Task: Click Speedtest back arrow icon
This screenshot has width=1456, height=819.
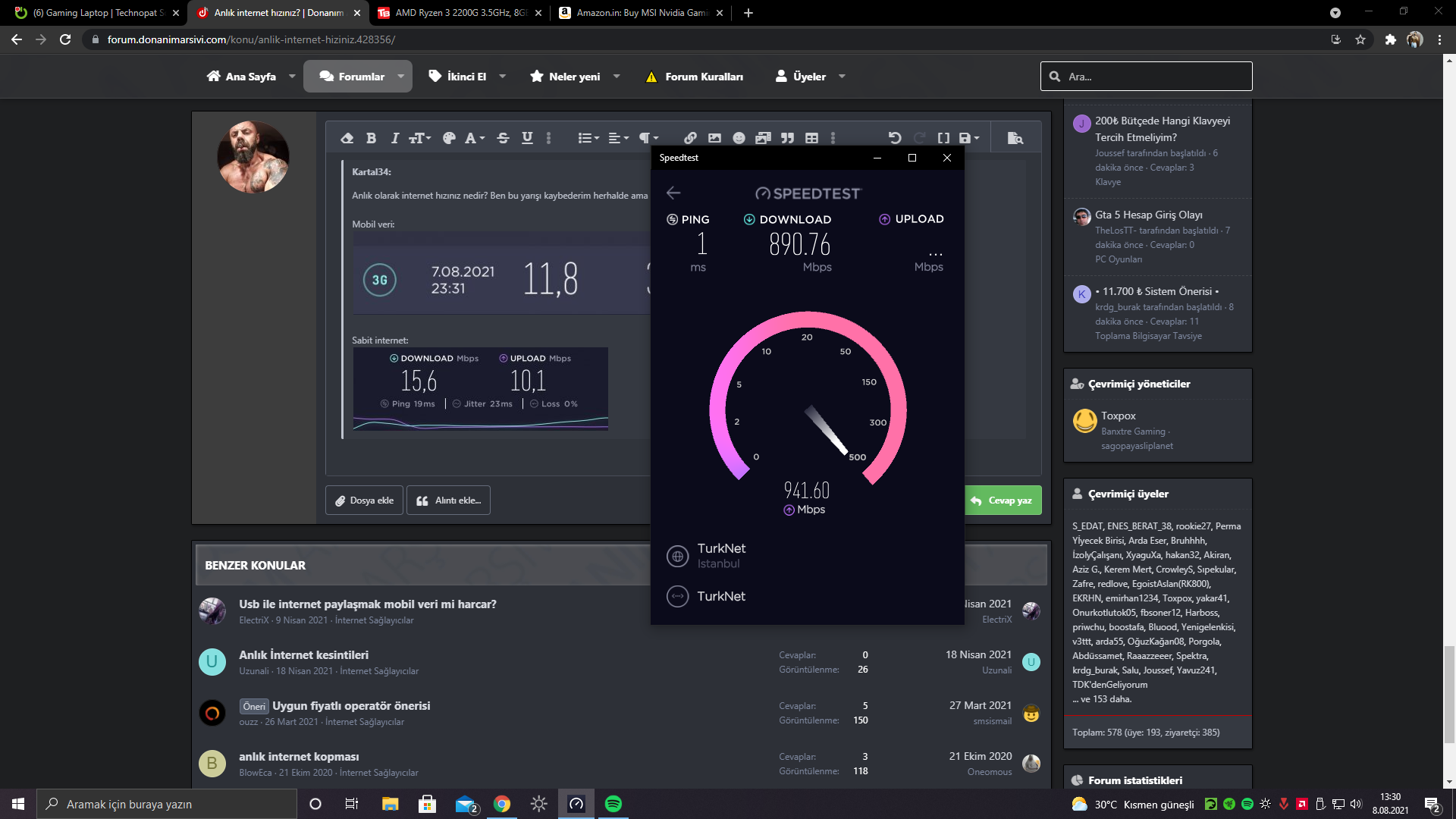Action: 673,193
